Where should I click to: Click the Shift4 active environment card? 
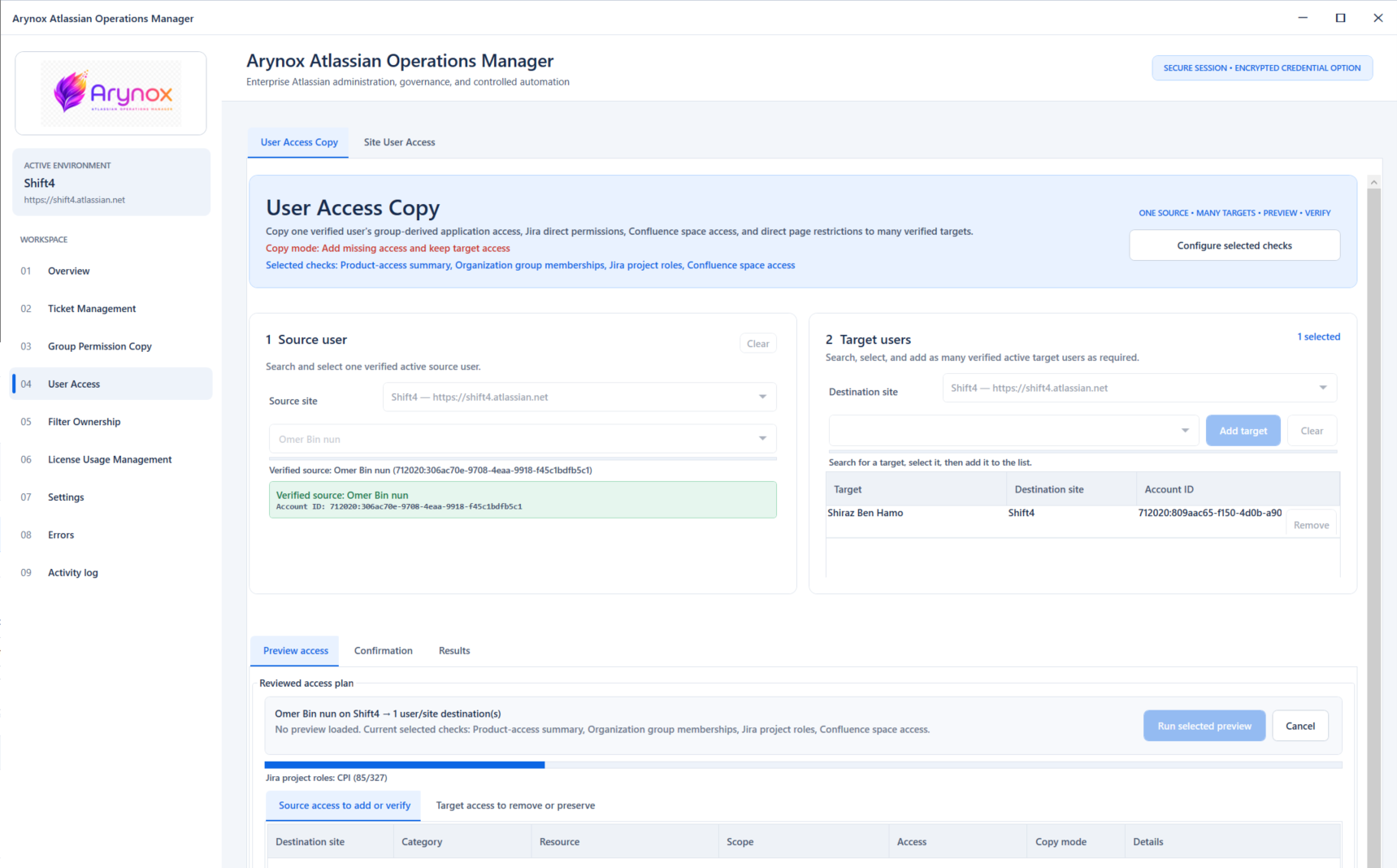click(x=111, y=182)
